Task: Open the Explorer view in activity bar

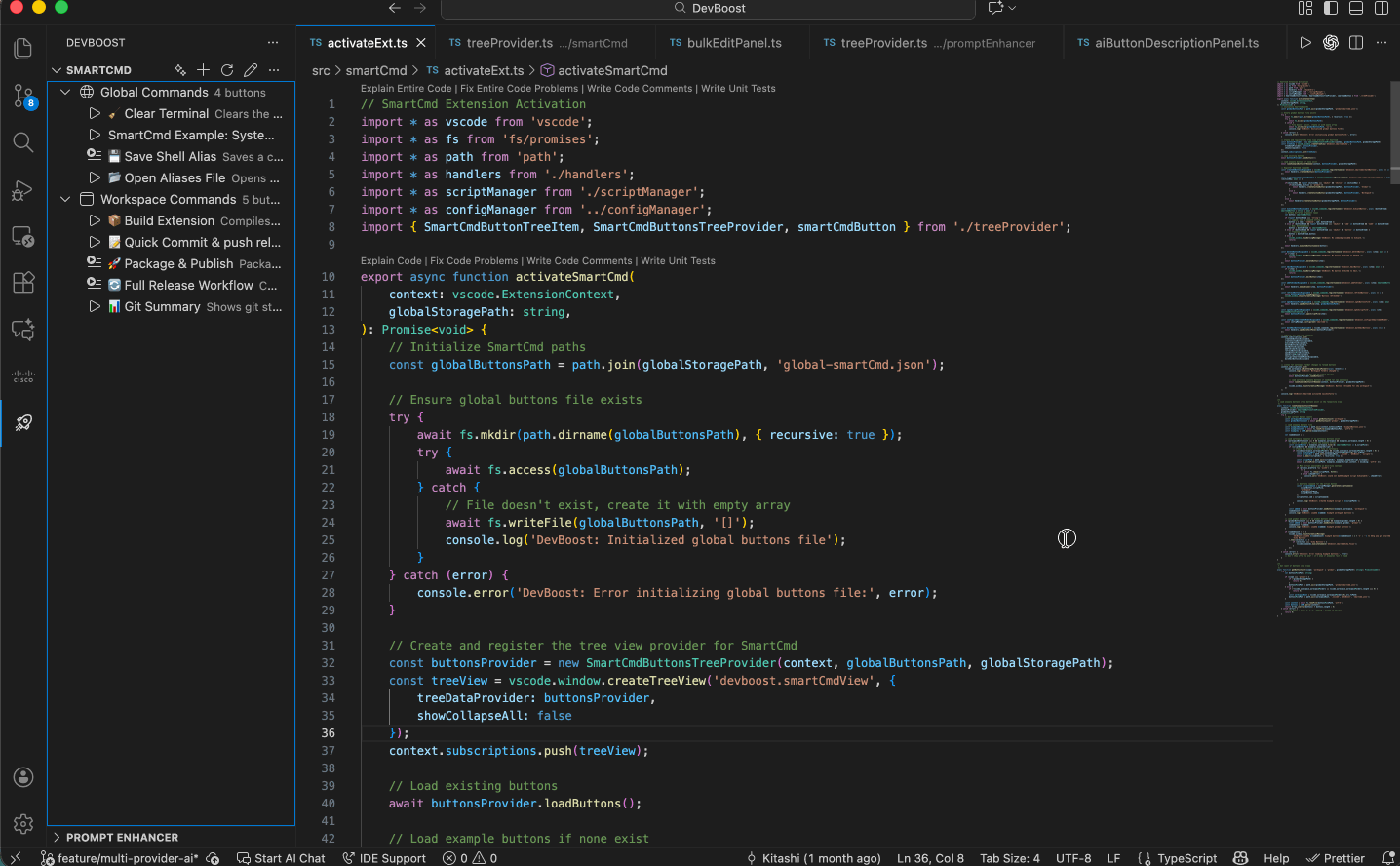Action: tap(23, 49)
